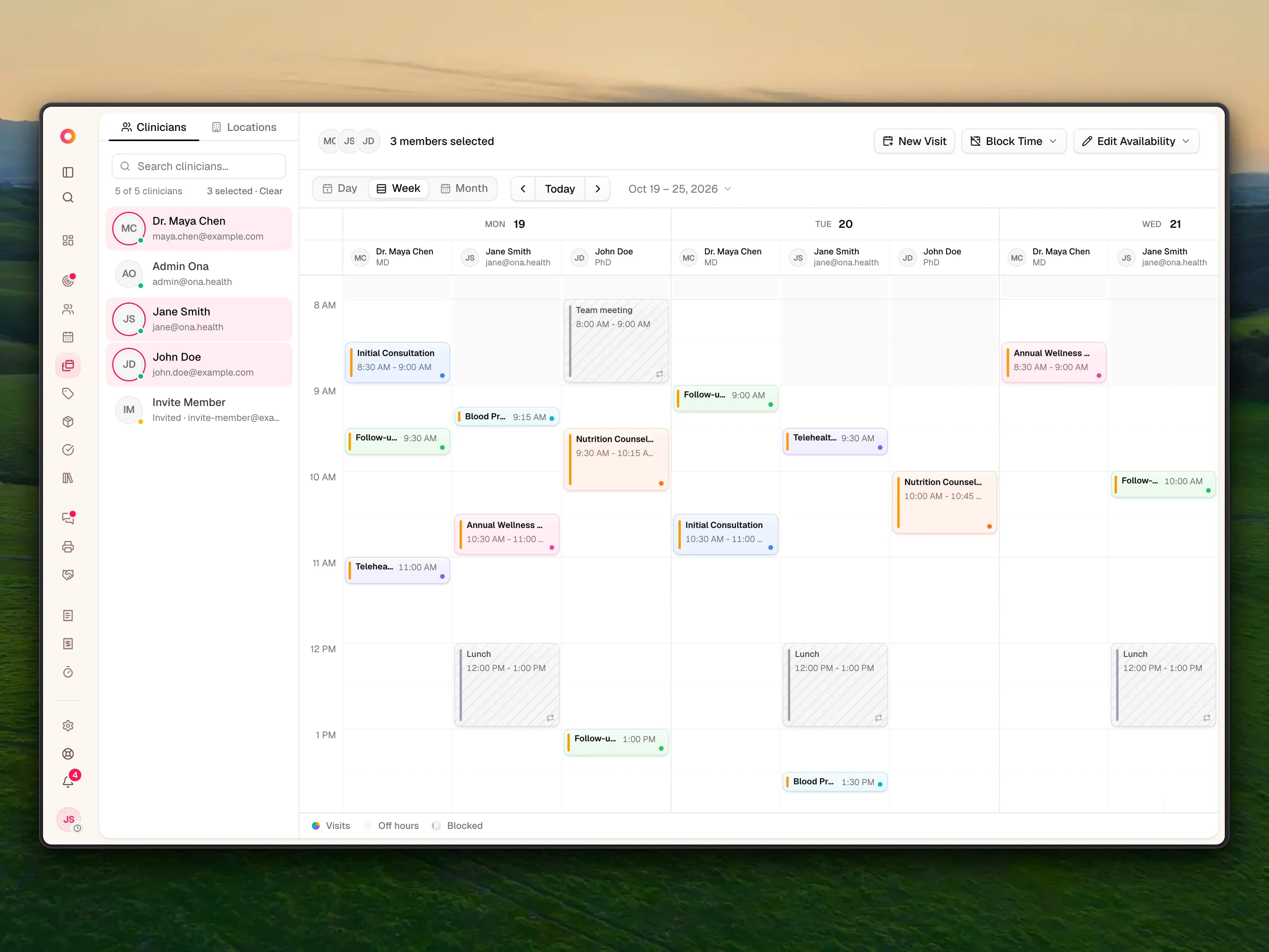Open the printer icon
1269x952 pixels.
[68, 546]
